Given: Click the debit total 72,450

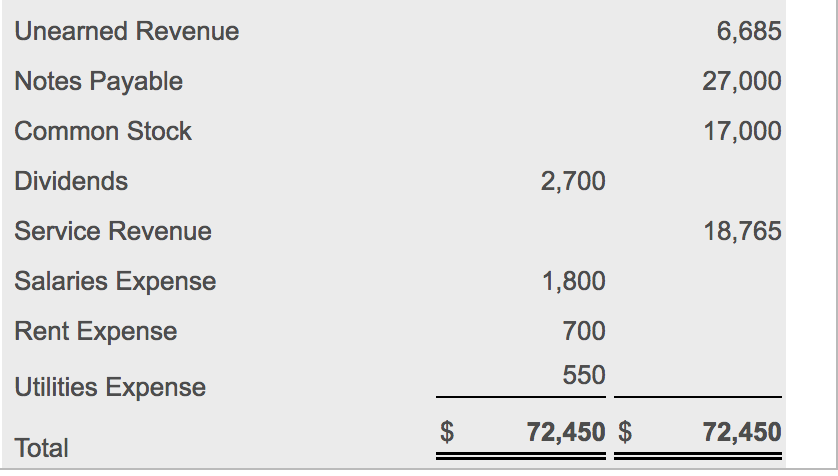Looking at the screenshot, I should pyautogui.click(x=566, y=432).
